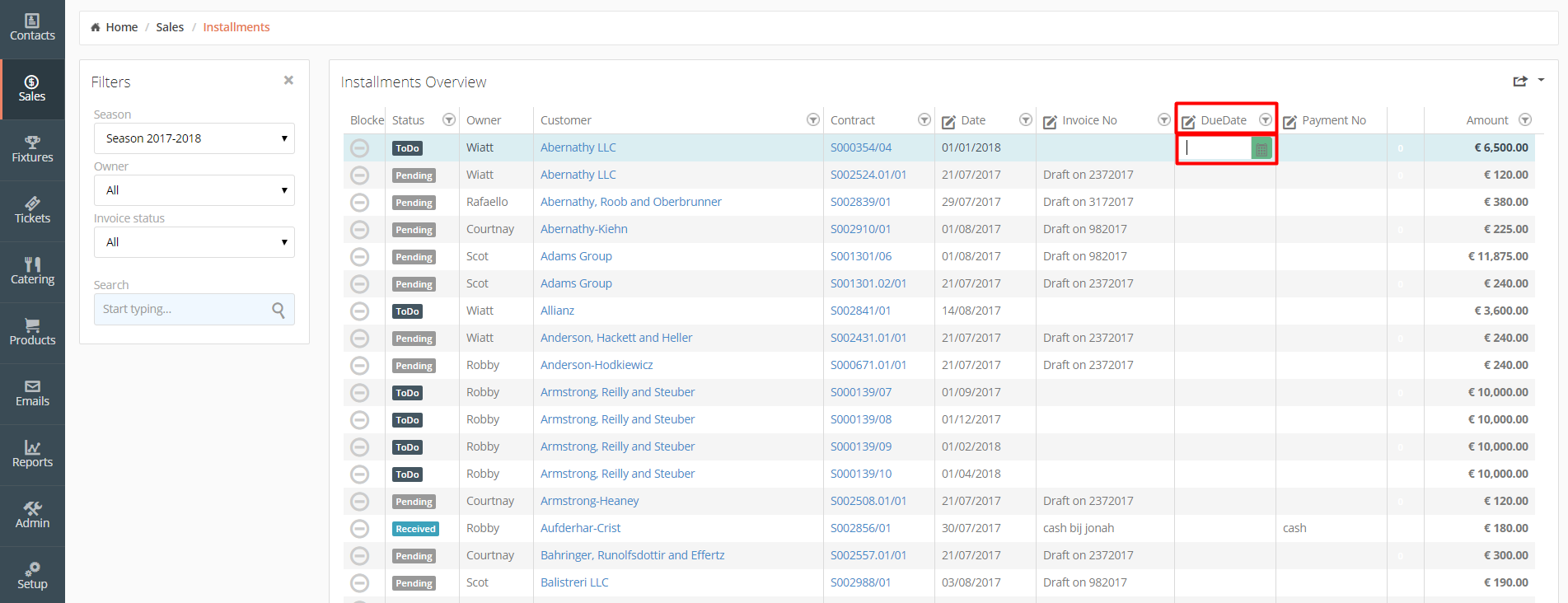Click the export icon above the table

click(x=1519, y=81)
